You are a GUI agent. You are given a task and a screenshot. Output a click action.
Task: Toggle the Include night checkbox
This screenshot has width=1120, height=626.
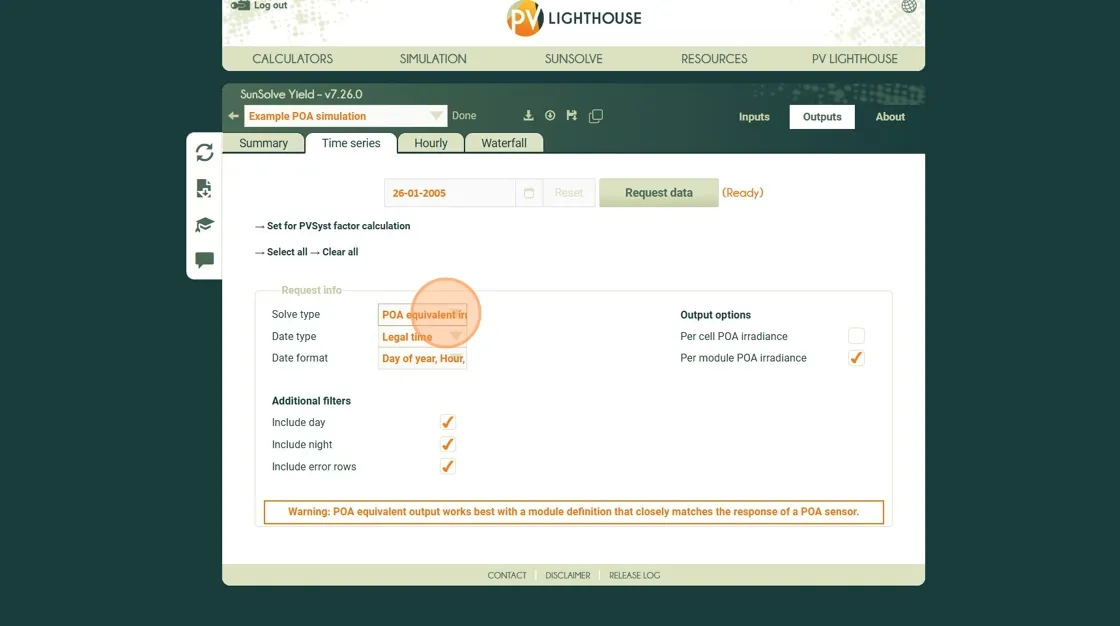(x=448, y=444)
